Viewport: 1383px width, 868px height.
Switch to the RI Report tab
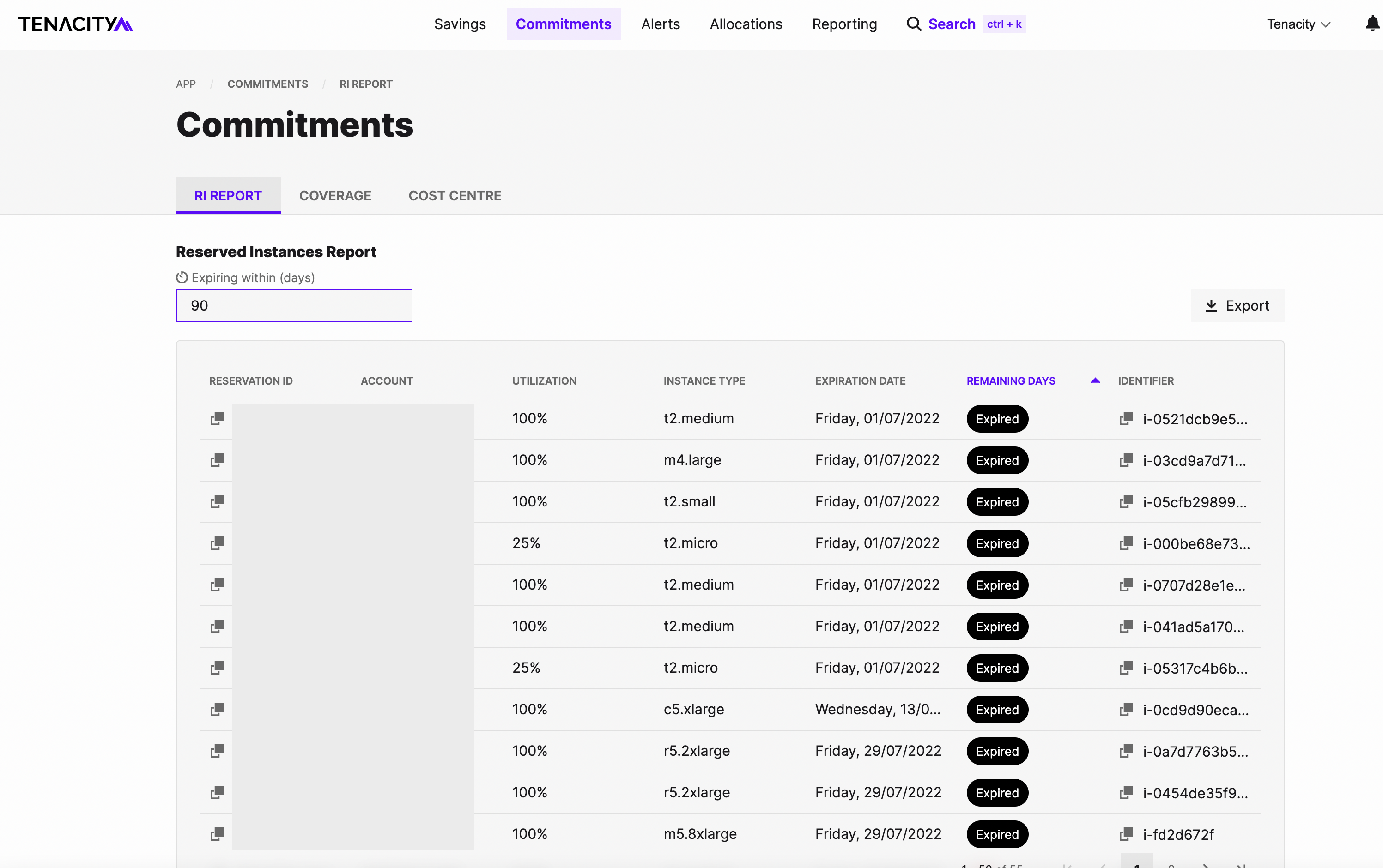[x=228, y=196]
